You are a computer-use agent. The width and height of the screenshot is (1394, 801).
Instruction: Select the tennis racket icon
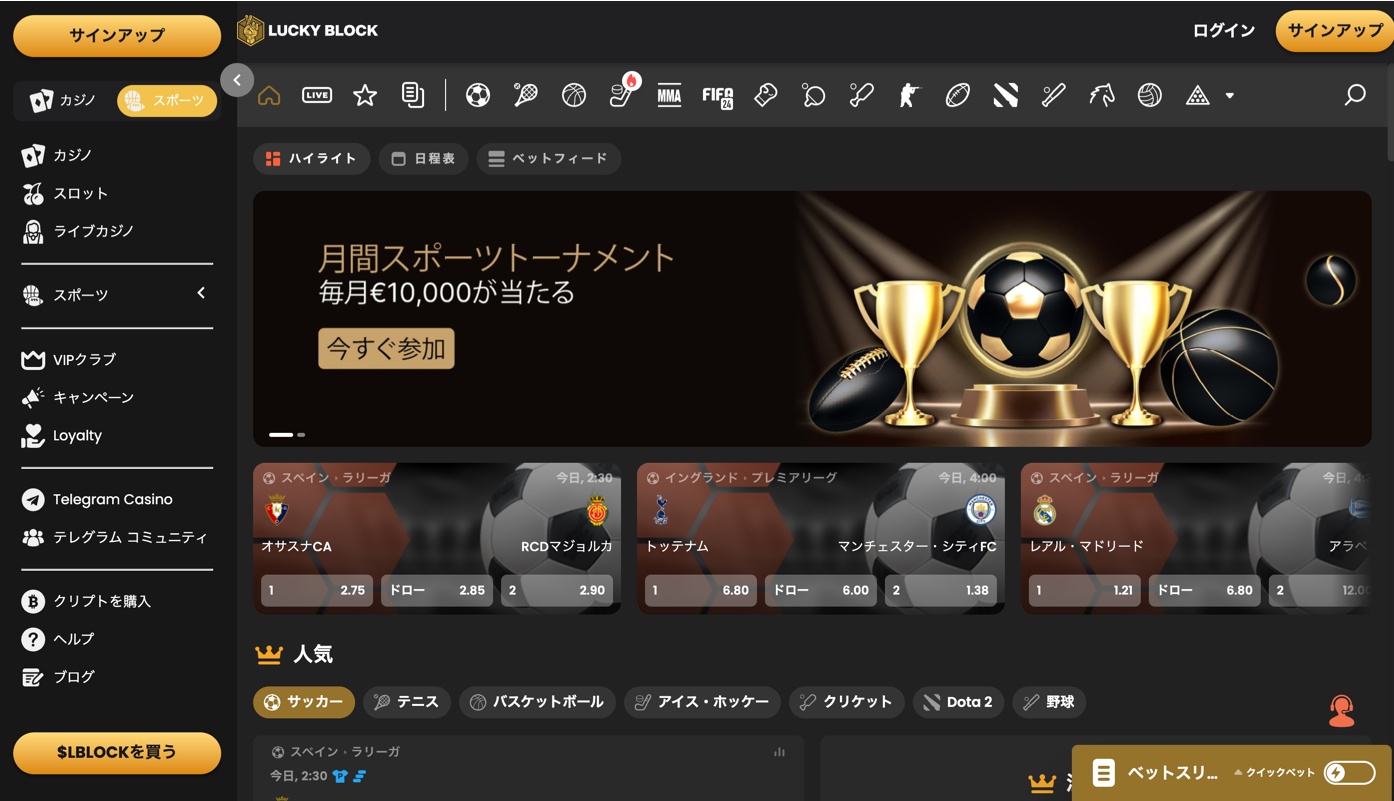click(x=526, y=96)
